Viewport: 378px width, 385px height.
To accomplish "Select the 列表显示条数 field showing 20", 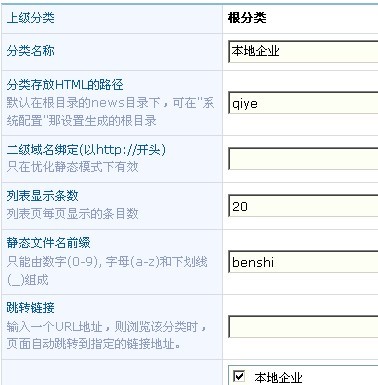I will pos(303,206).
